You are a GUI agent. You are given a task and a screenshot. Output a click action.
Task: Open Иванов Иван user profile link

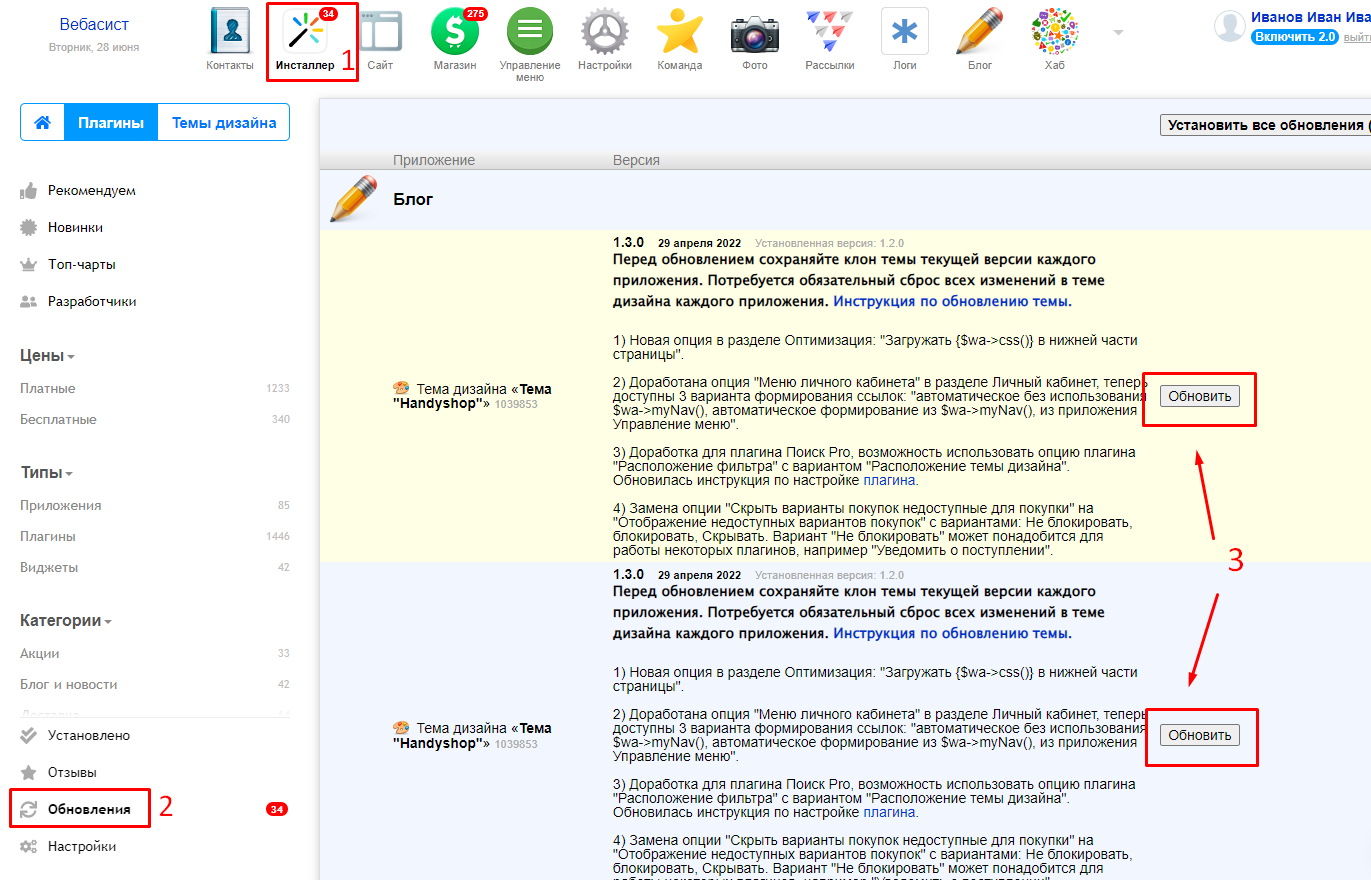tap(1310, 17)
